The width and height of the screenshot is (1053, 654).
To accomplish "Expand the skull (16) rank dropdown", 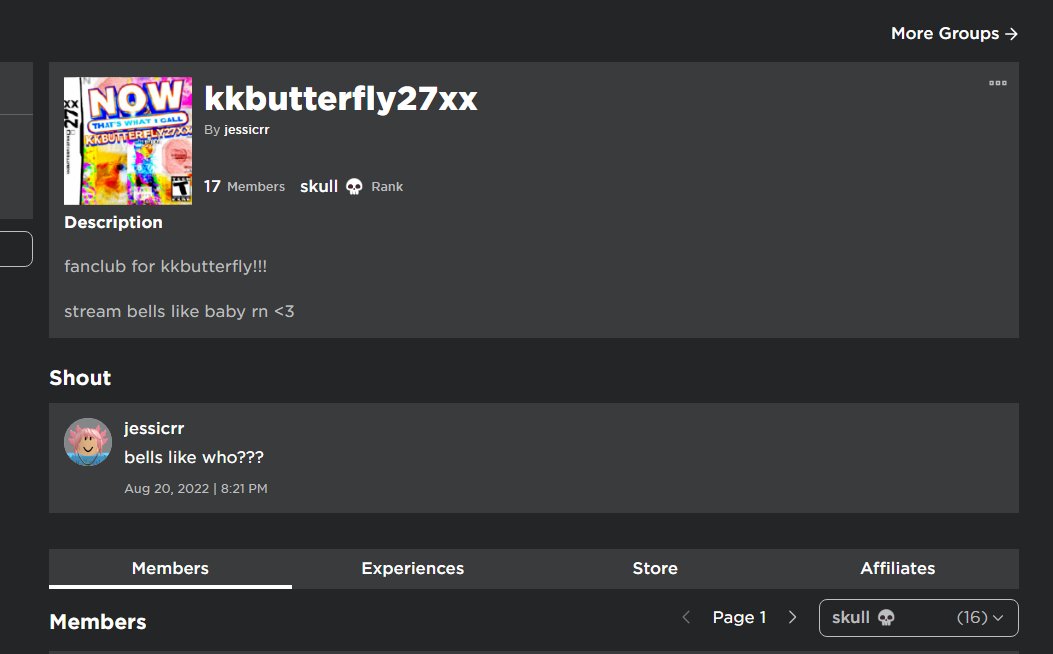I will [x=919, y=618].
